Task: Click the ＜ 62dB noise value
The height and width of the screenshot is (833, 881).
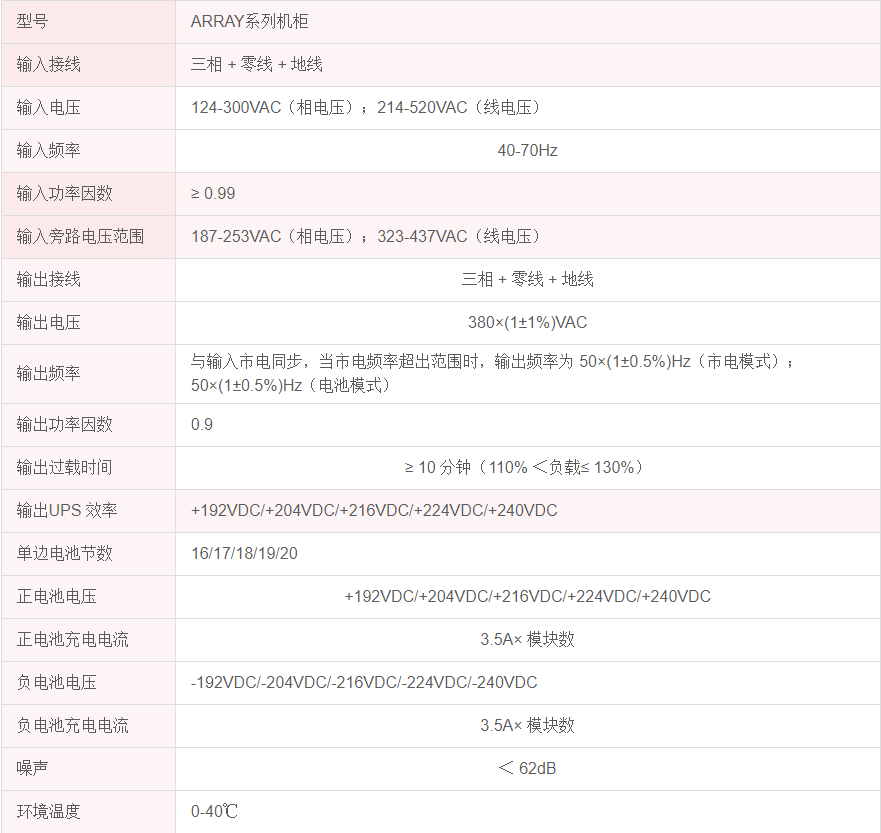Action: pos(527,768)
